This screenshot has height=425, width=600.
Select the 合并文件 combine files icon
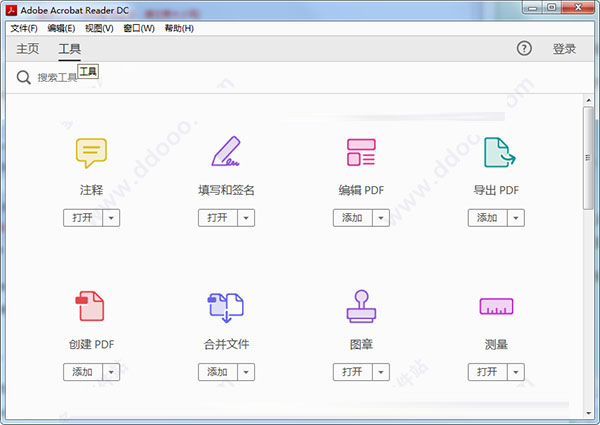226,308
